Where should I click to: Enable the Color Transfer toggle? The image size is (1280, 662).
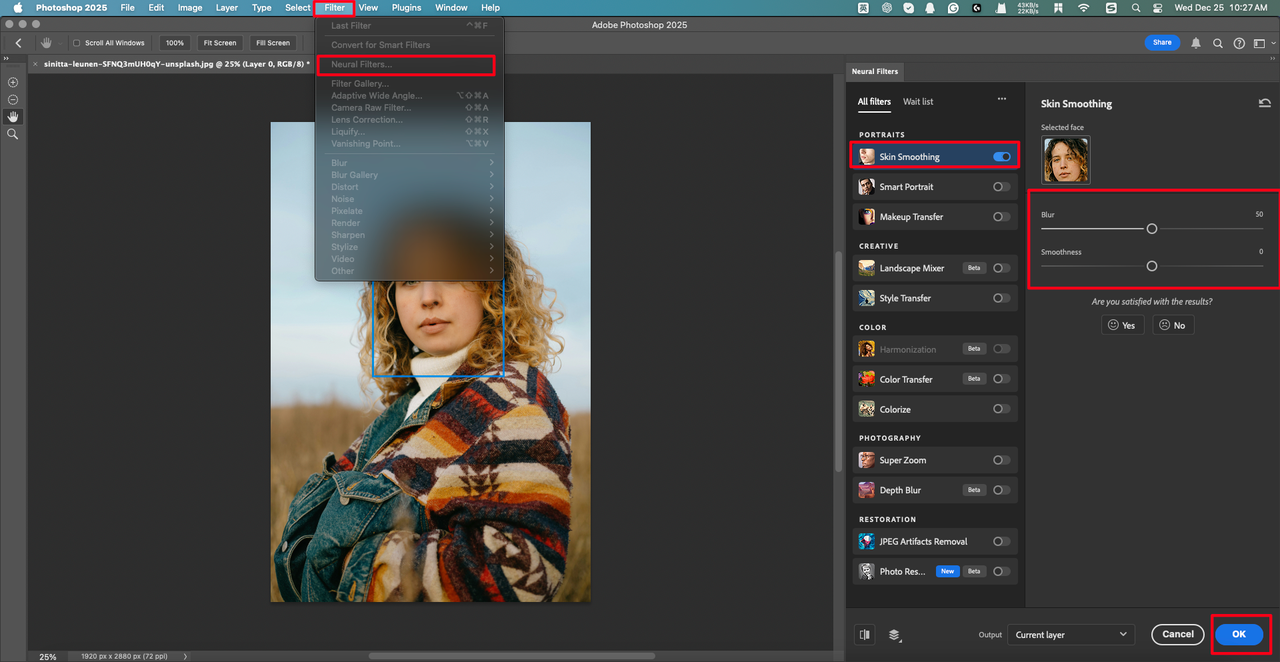tap(1002, 379)
